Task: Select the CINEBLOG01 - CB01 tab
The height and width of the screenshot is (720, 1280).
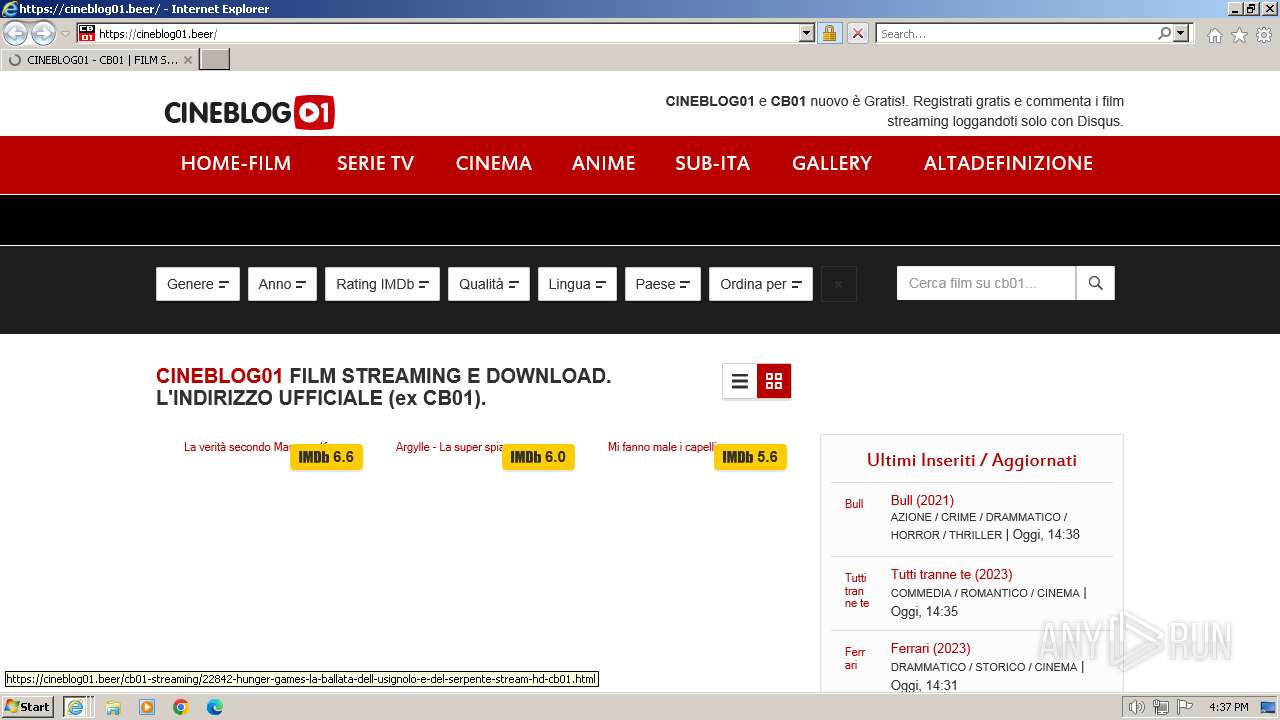Action: (98, 60)
